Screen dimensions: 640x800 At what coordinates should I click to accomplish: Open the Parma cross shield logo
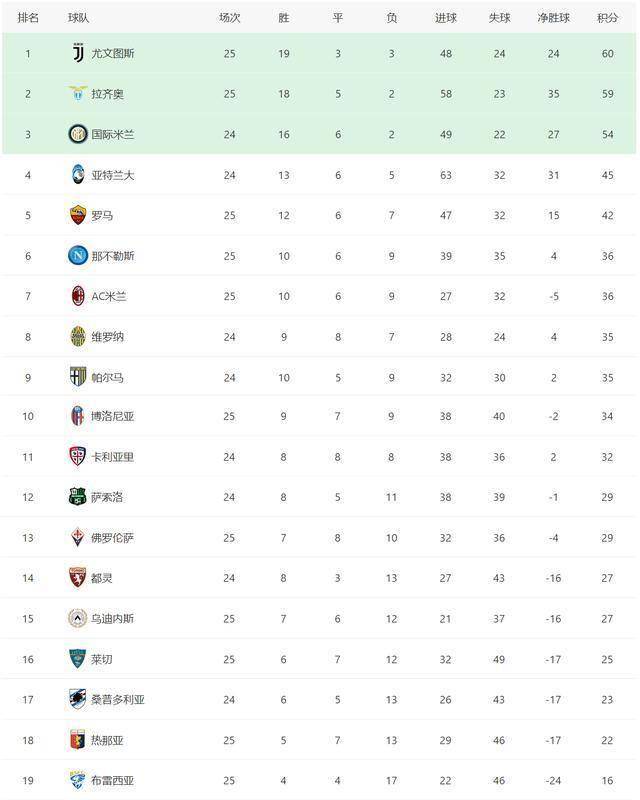click(x=78, y=377)
